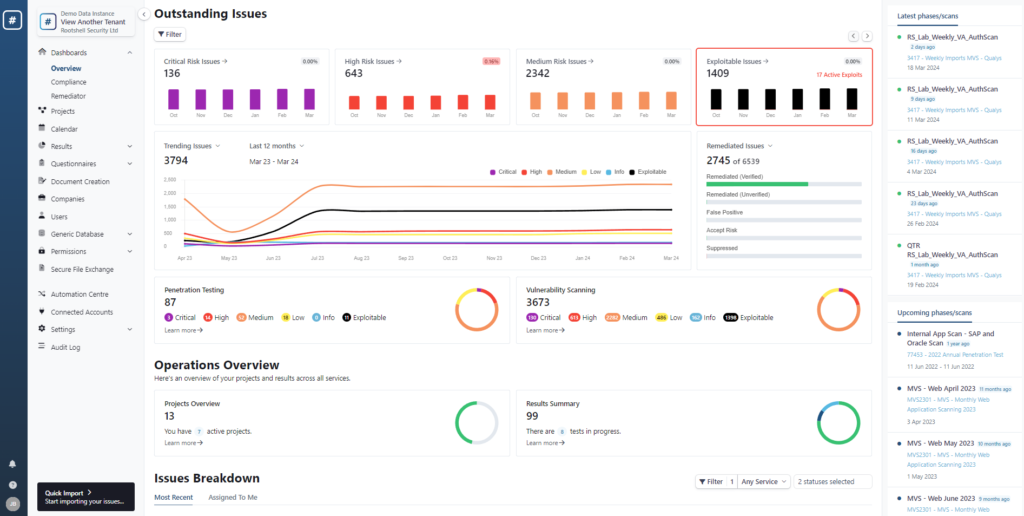Click the Filter button under Outstanding Issues
Viewport: 1024px width, 516px height.
(169, 35)
